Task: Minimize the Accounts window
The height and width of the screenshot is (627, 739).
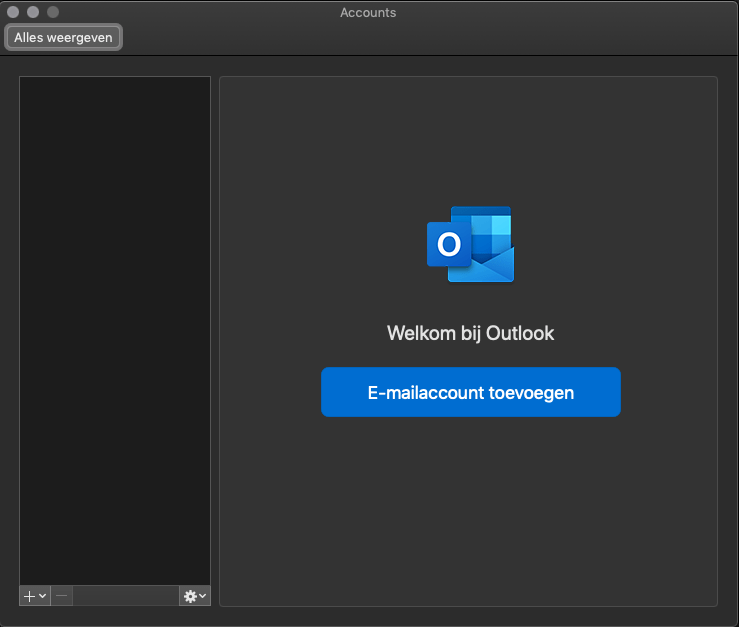Action: (x=33, y=12)
